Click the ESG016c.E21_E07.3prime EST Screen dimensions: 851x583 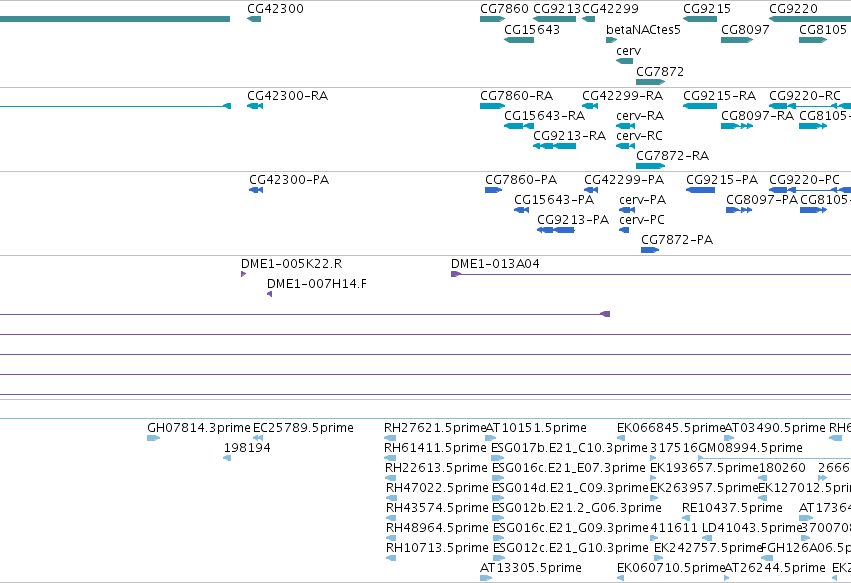(x=498, y=478)
